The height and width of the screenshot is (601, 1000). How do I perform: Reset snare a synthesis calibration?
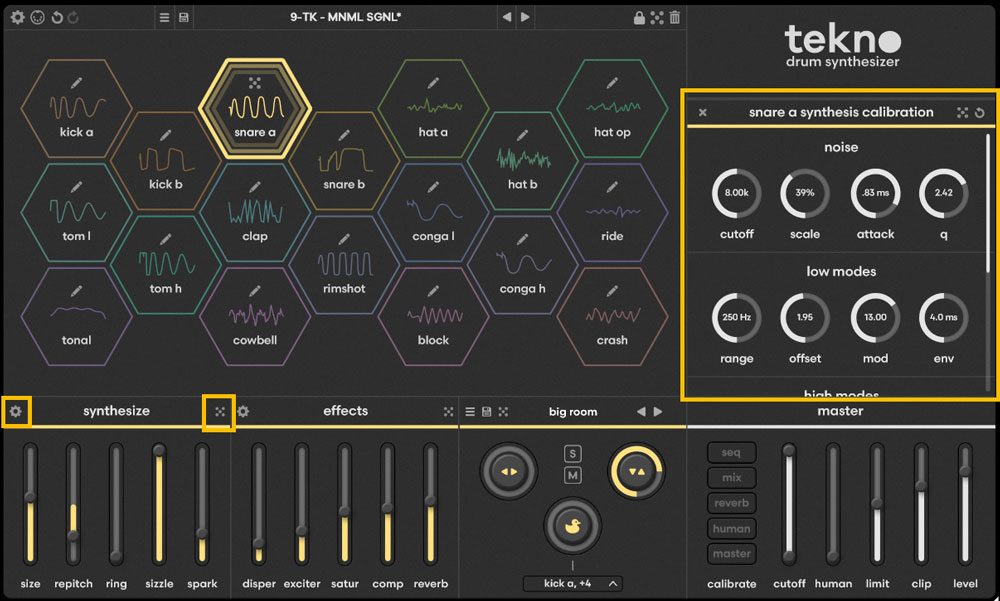pos(979,113)
